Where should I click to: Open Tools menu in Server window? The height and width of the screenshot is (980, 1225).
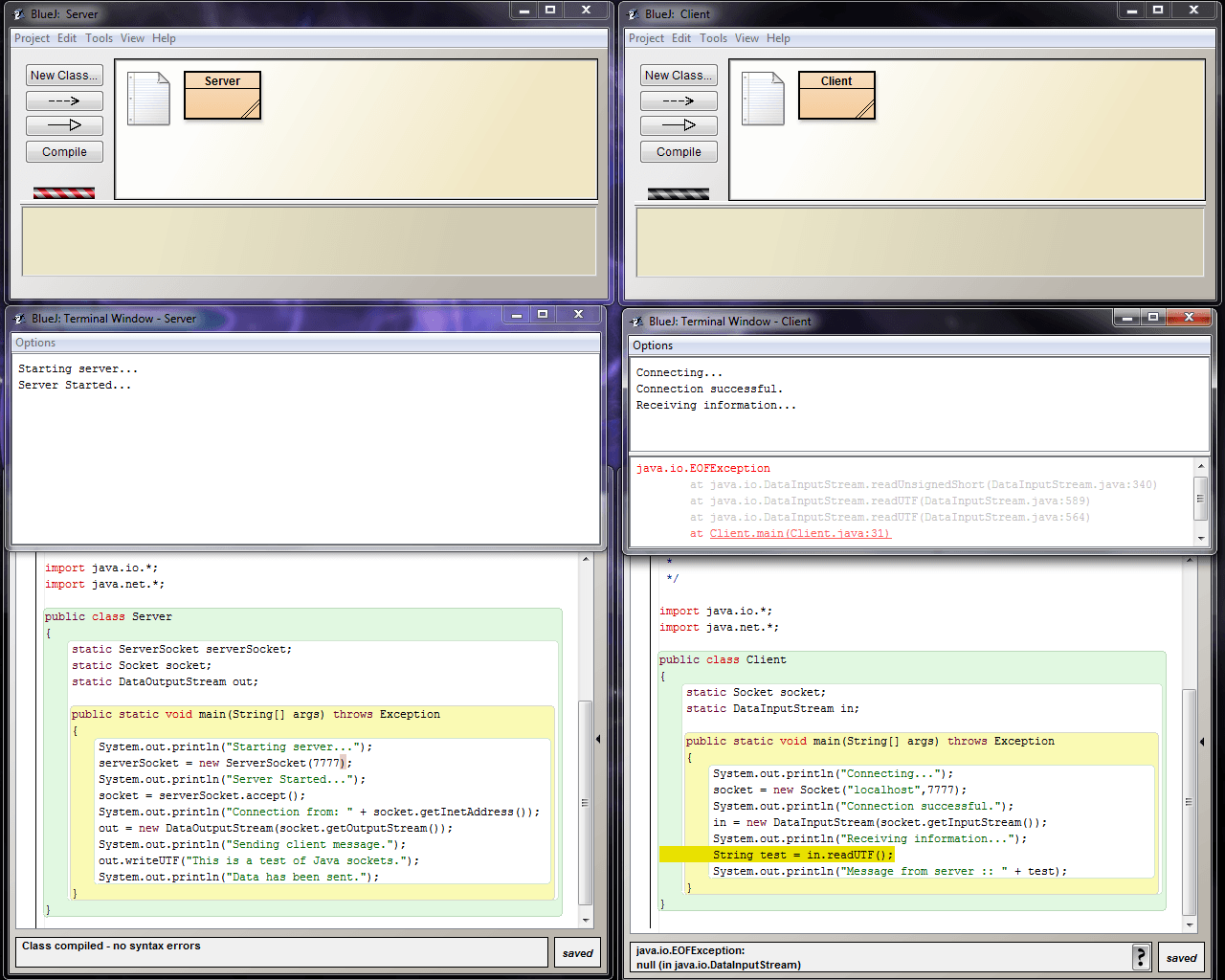click(99, 38)
